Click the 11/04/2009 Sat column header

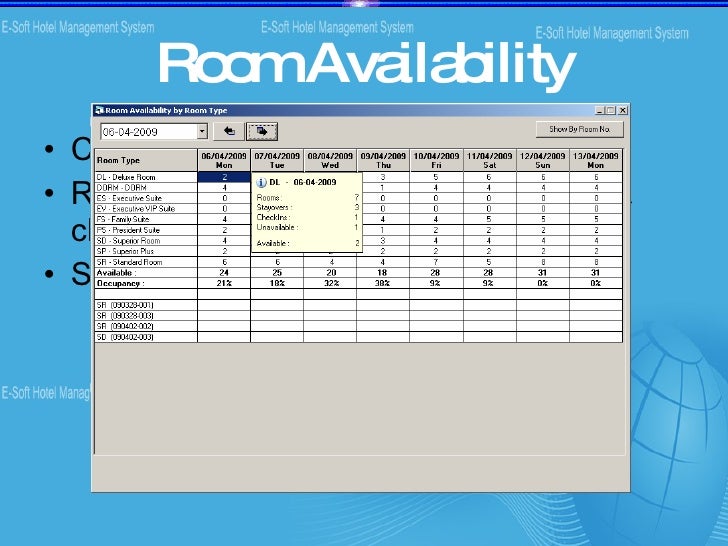pyautogui.click(x=490, y=160)
